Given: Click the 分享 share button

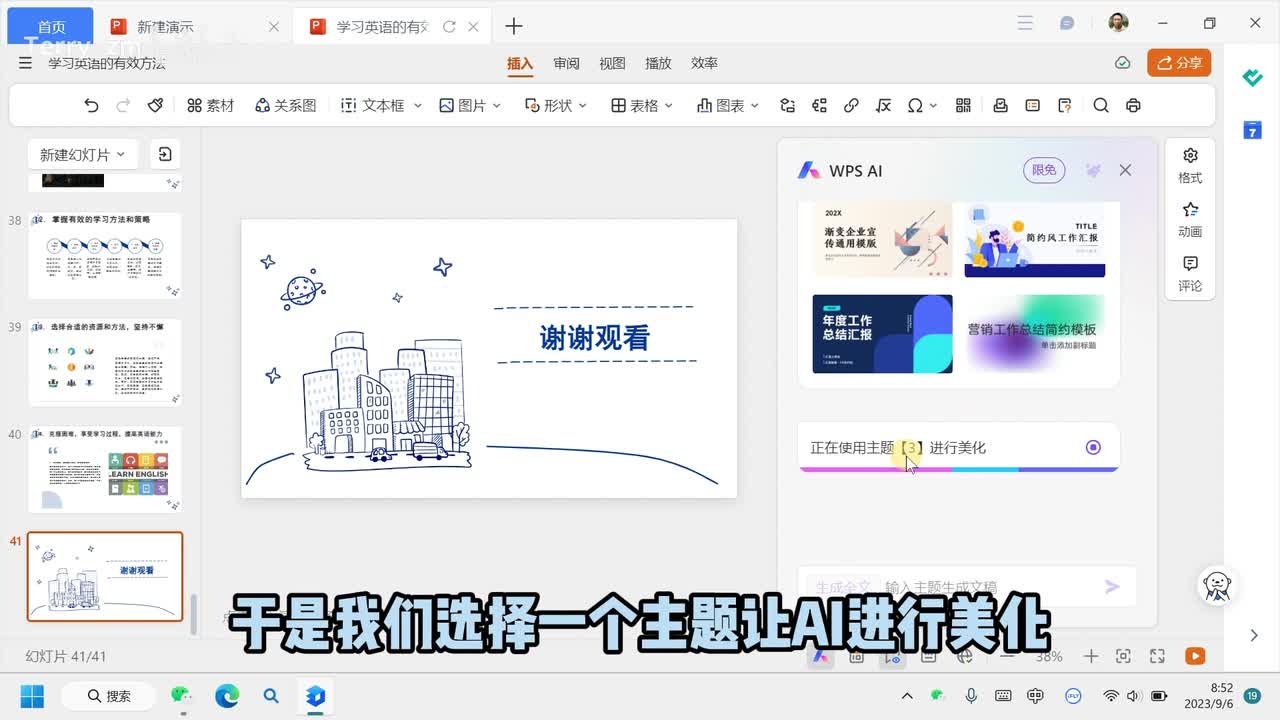Looking at the screenshot, I should 1179,63.
